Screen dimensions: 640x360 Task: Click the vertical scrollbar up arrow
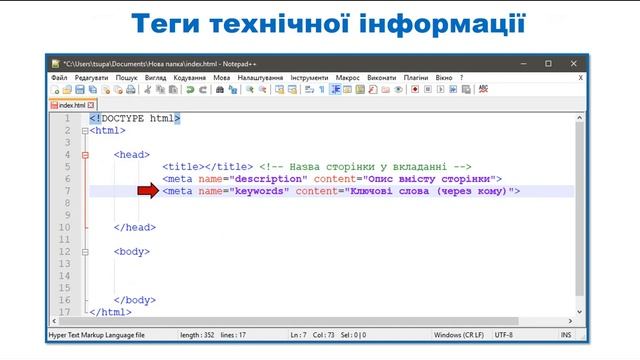pyautogui.click(x=580, y=118)
